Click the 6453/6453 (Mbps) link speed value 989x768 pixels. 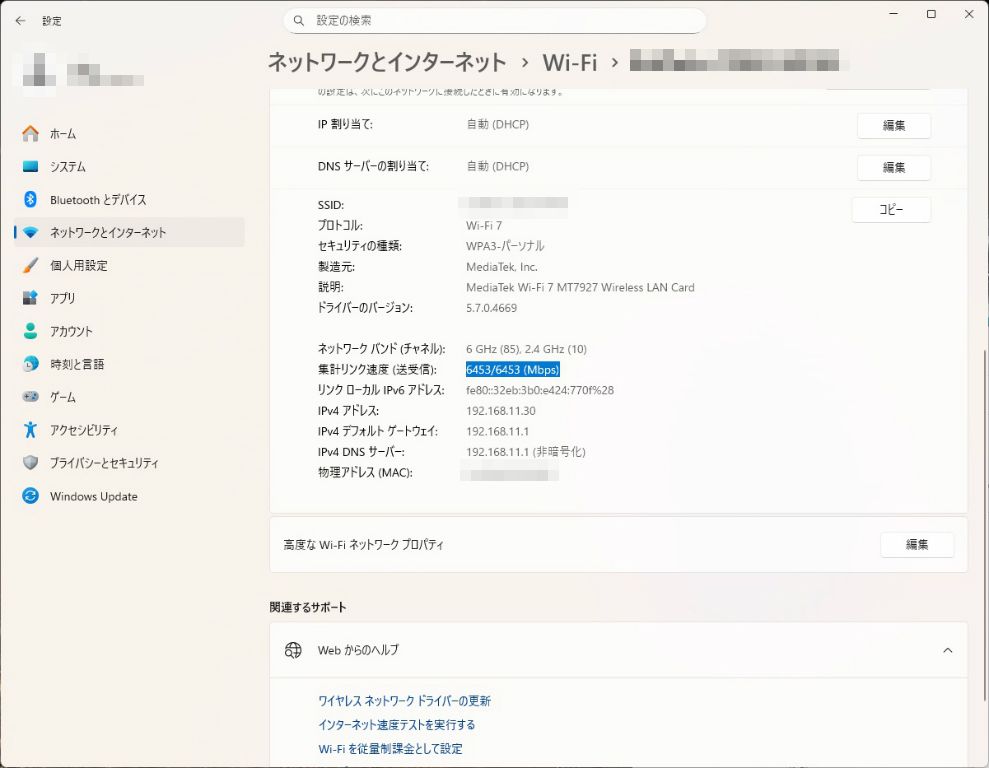point(513,369)
